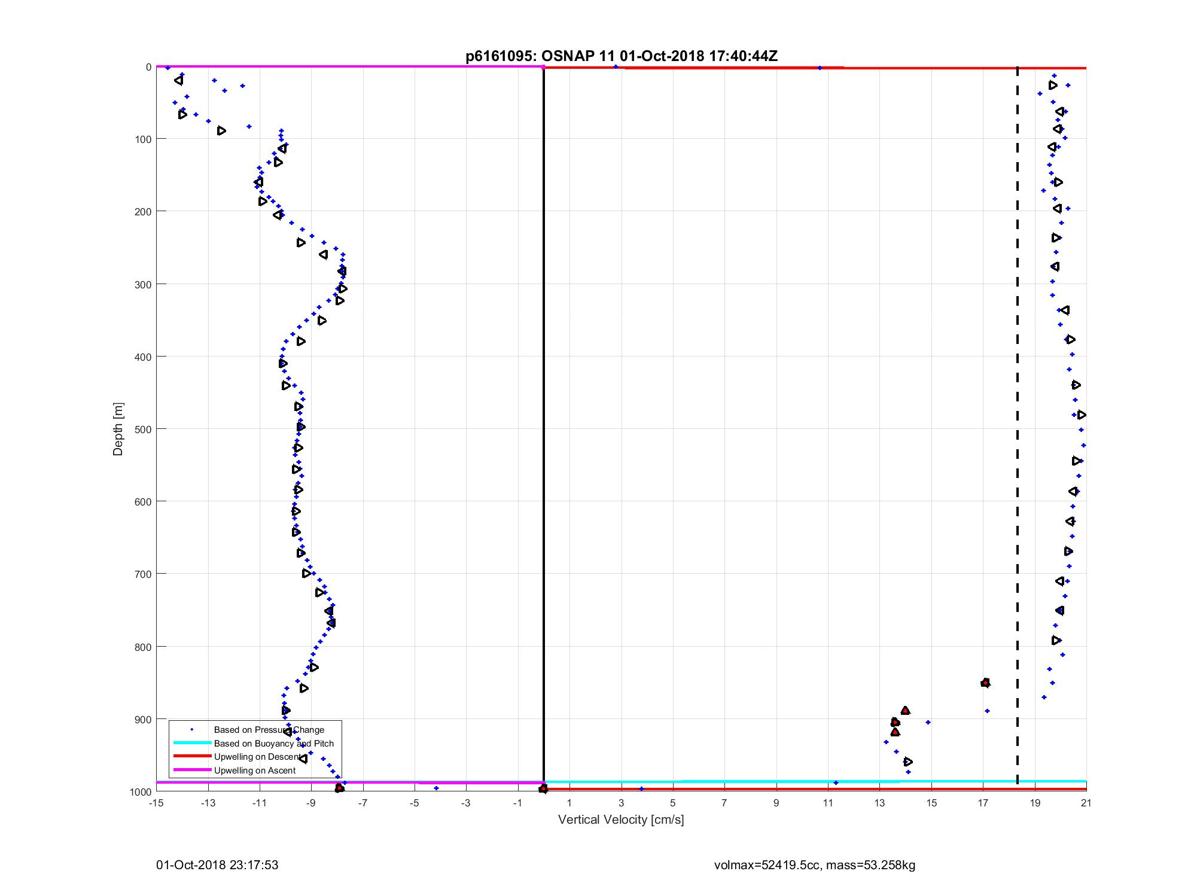Screen dimensions: 1200x889
Task: Click the plot title 'p6161095: OSNAP 11 01-Oct-2018 17:40:44Z'
Action: point(620,56)
